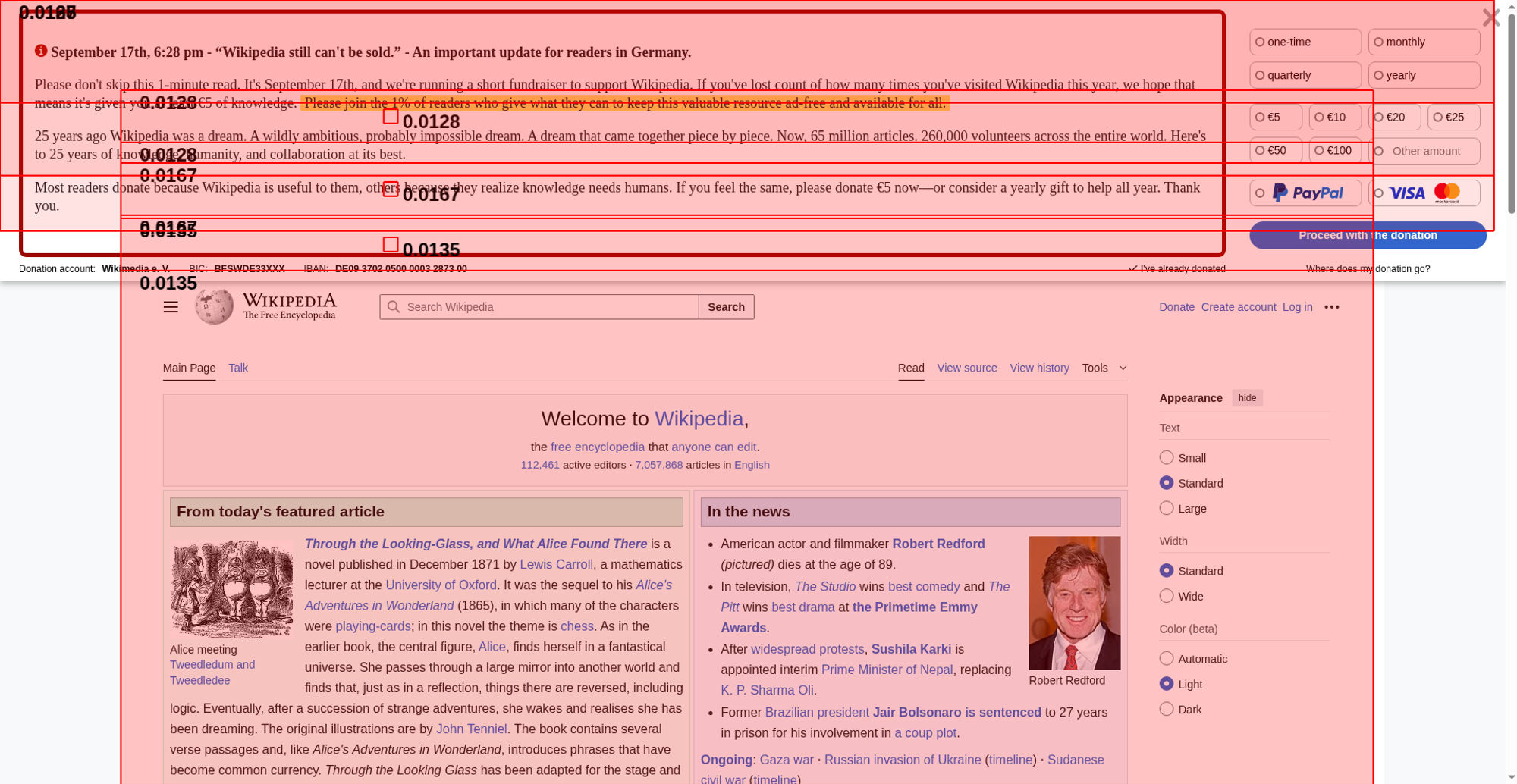Viewport: 1517px width, 784px height.
Task: Select Small text size
Action: click(x=1167, y=457)
